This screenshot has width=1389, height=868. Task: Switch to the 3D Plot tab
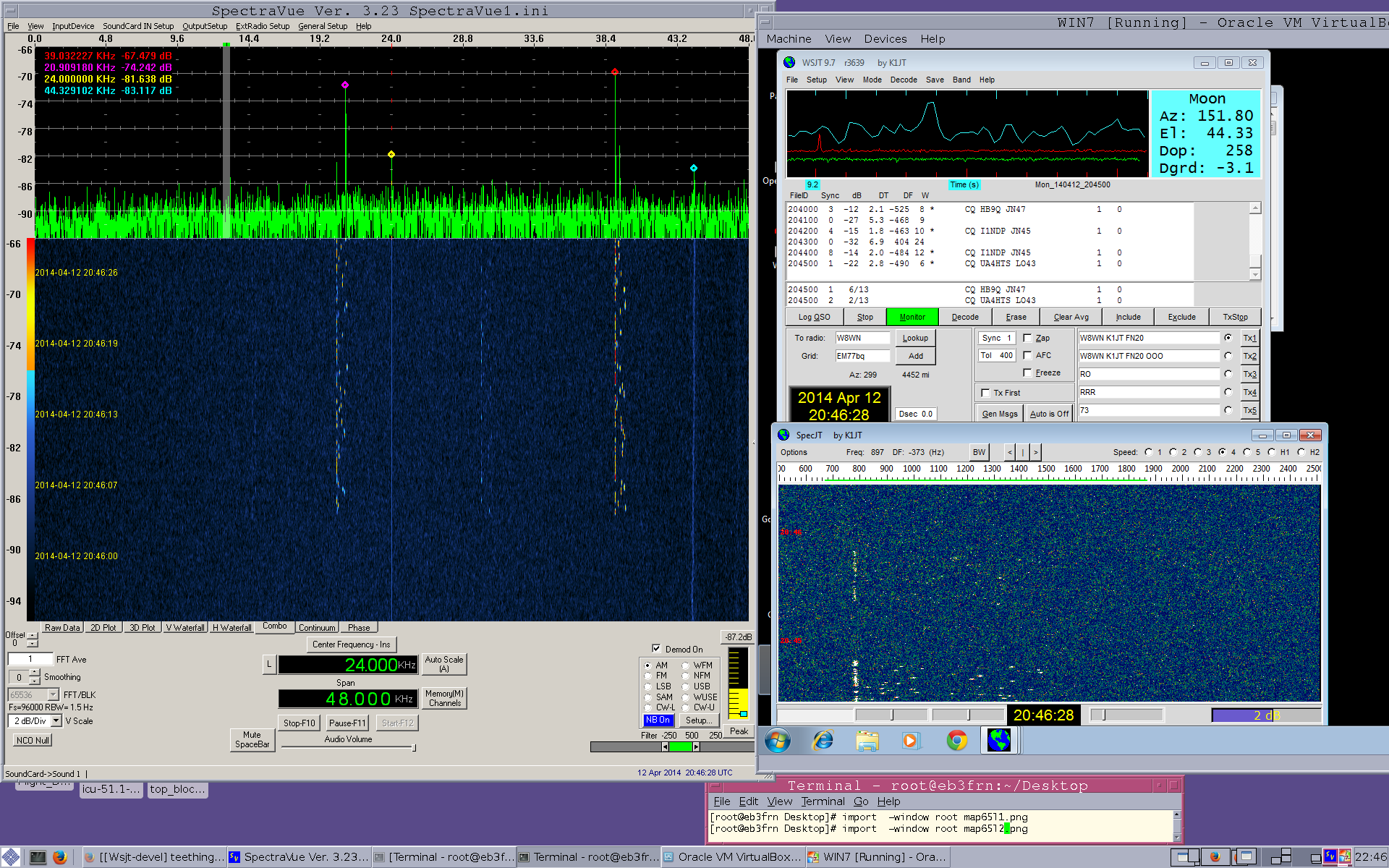[x=142, y=628]
